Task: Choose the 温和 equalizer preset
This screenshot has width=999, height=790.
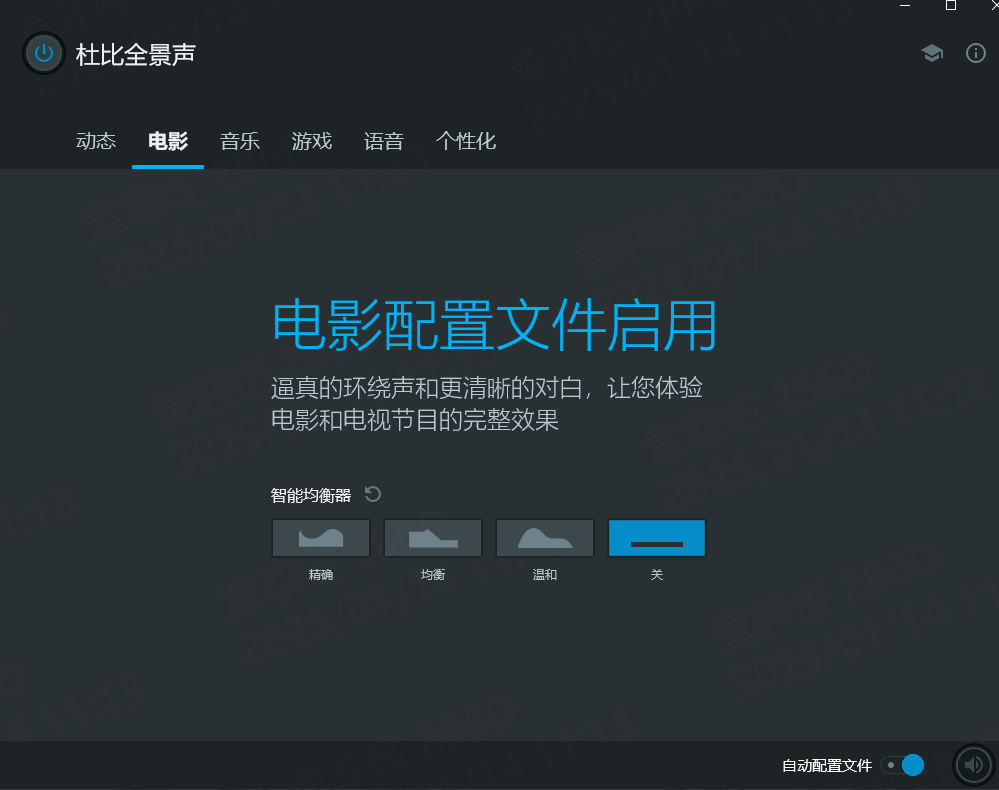Action: pyautogui.click(x=545, y=538)
